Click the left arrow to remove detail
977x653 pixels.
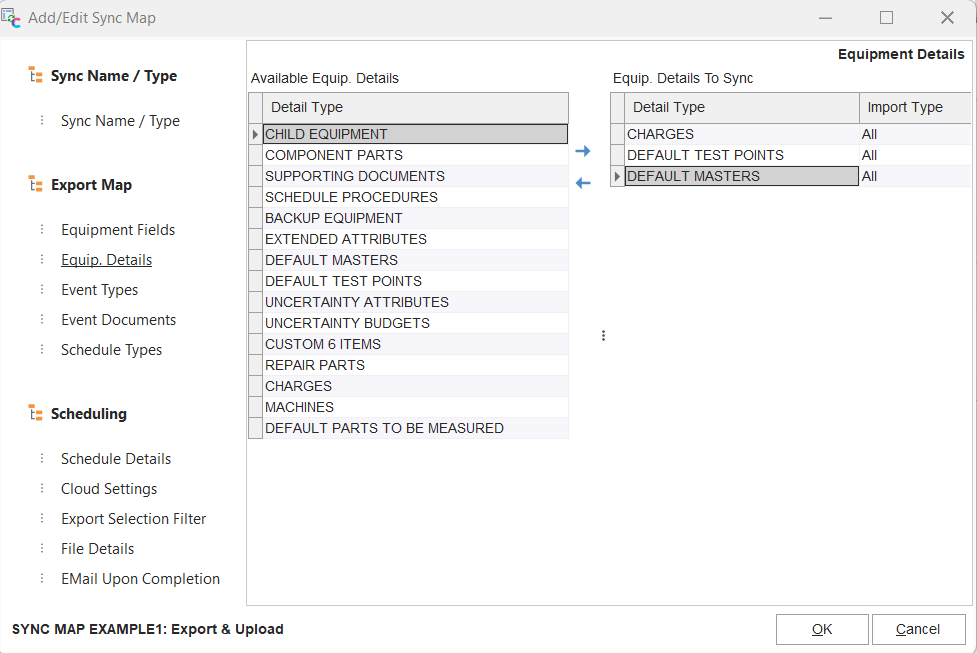click(x=583, y=182)
